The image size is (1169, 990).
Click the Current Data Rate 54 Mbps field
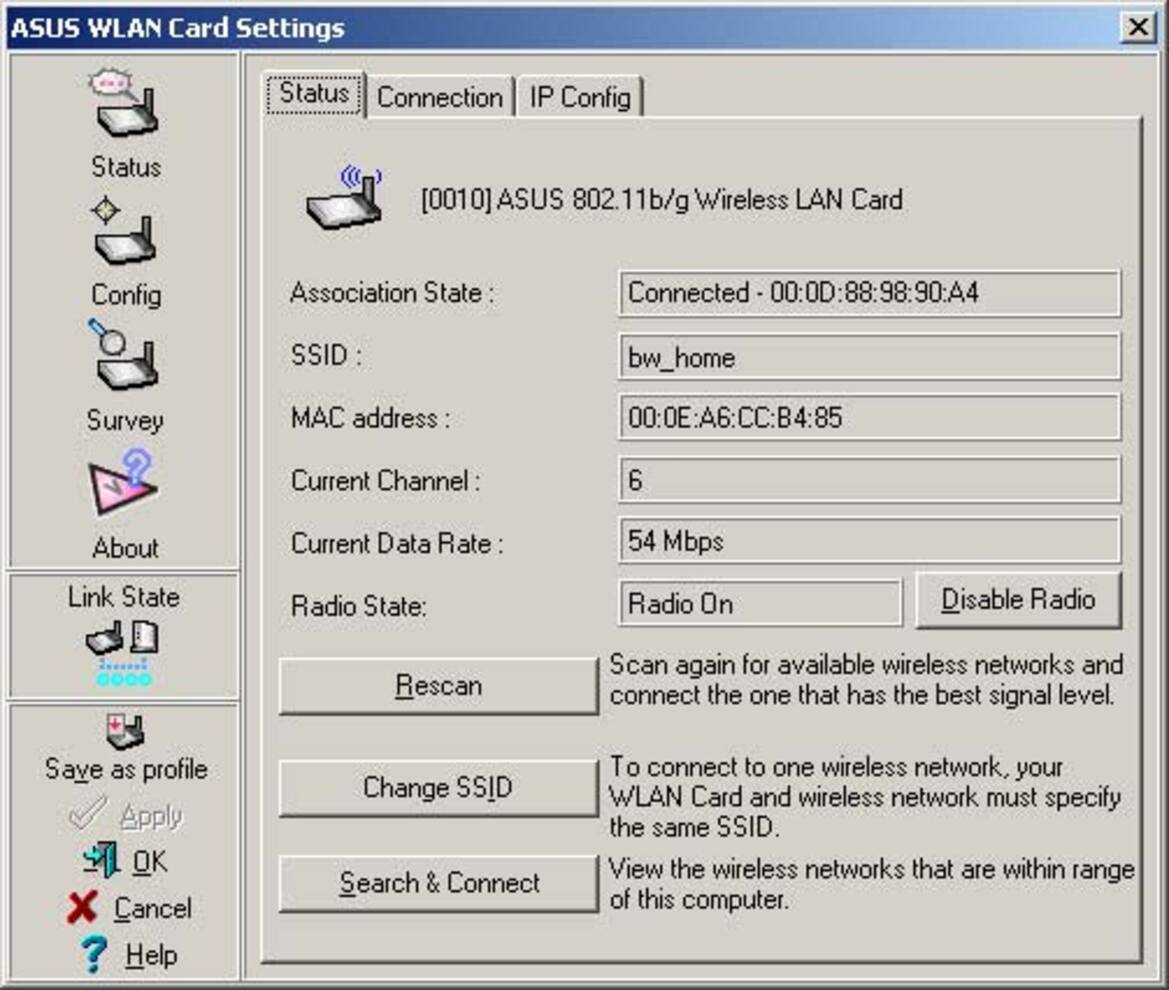[869, 540]
